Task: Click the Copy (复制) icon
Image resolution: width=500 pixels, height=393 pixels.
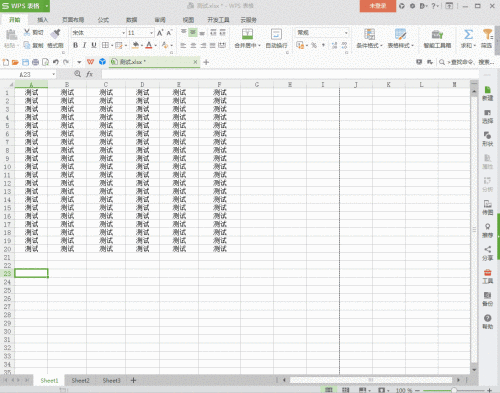Action: [27, 45]
